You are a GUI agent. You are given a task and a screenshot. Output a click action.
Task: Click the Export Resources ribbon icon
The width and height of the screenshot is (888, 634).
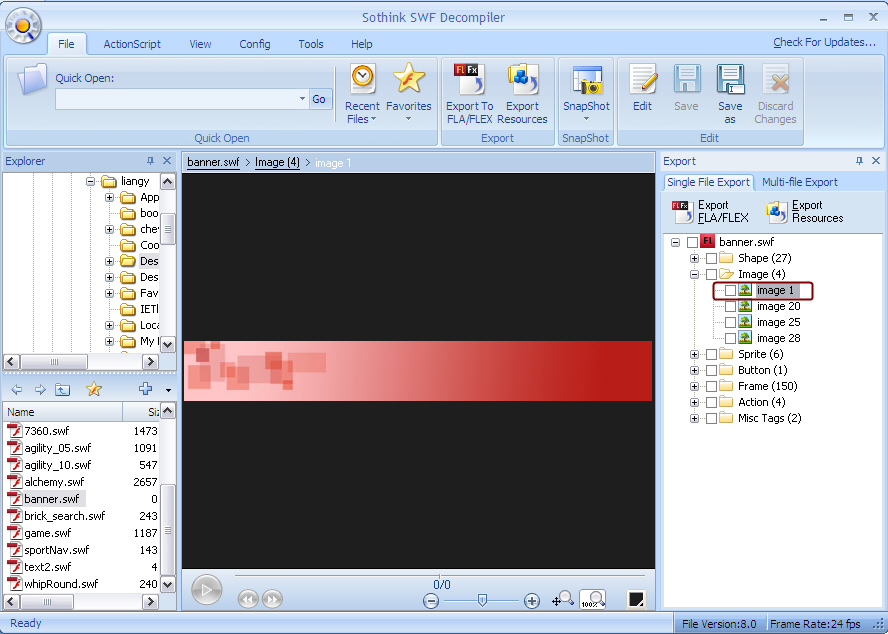(522, 80)
